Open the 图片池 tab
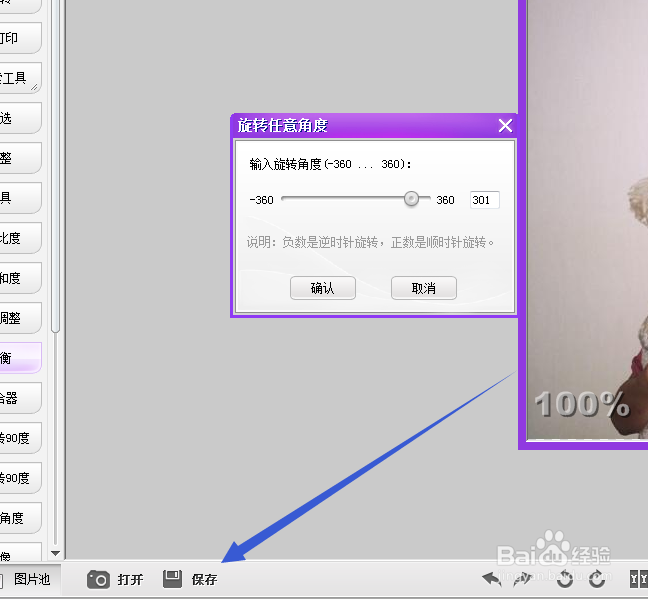 point(30,579)
